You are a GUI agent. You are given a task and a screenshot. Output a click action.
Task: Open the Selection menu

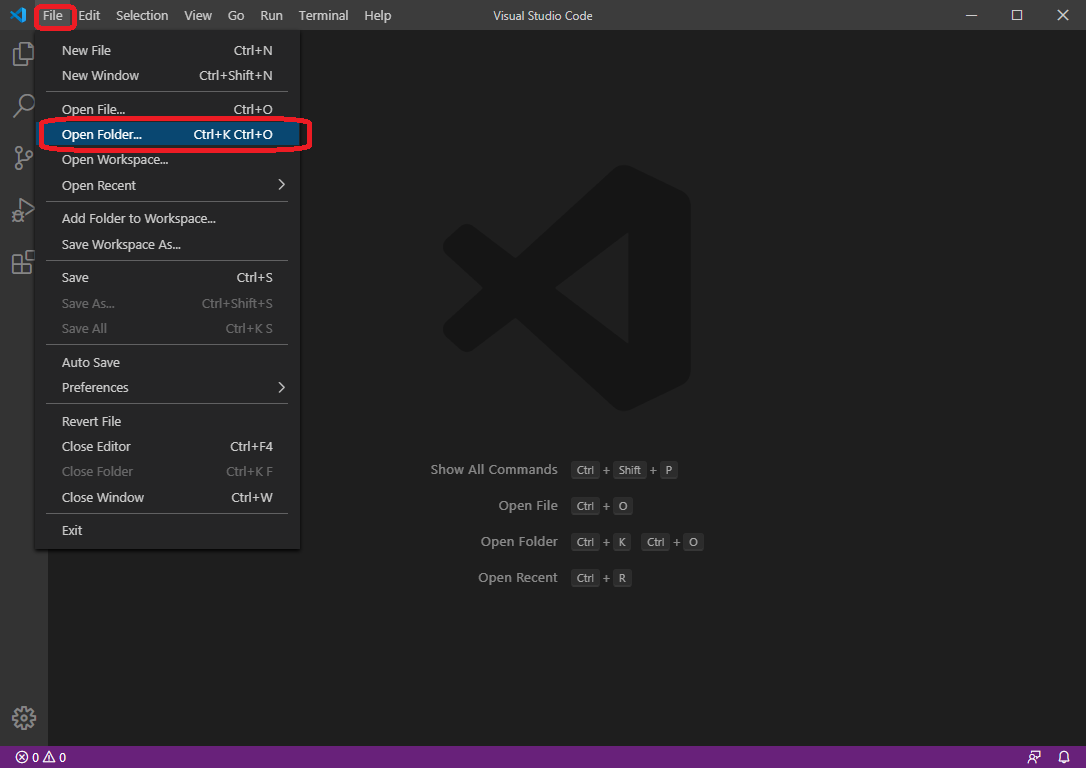(142, 15)
